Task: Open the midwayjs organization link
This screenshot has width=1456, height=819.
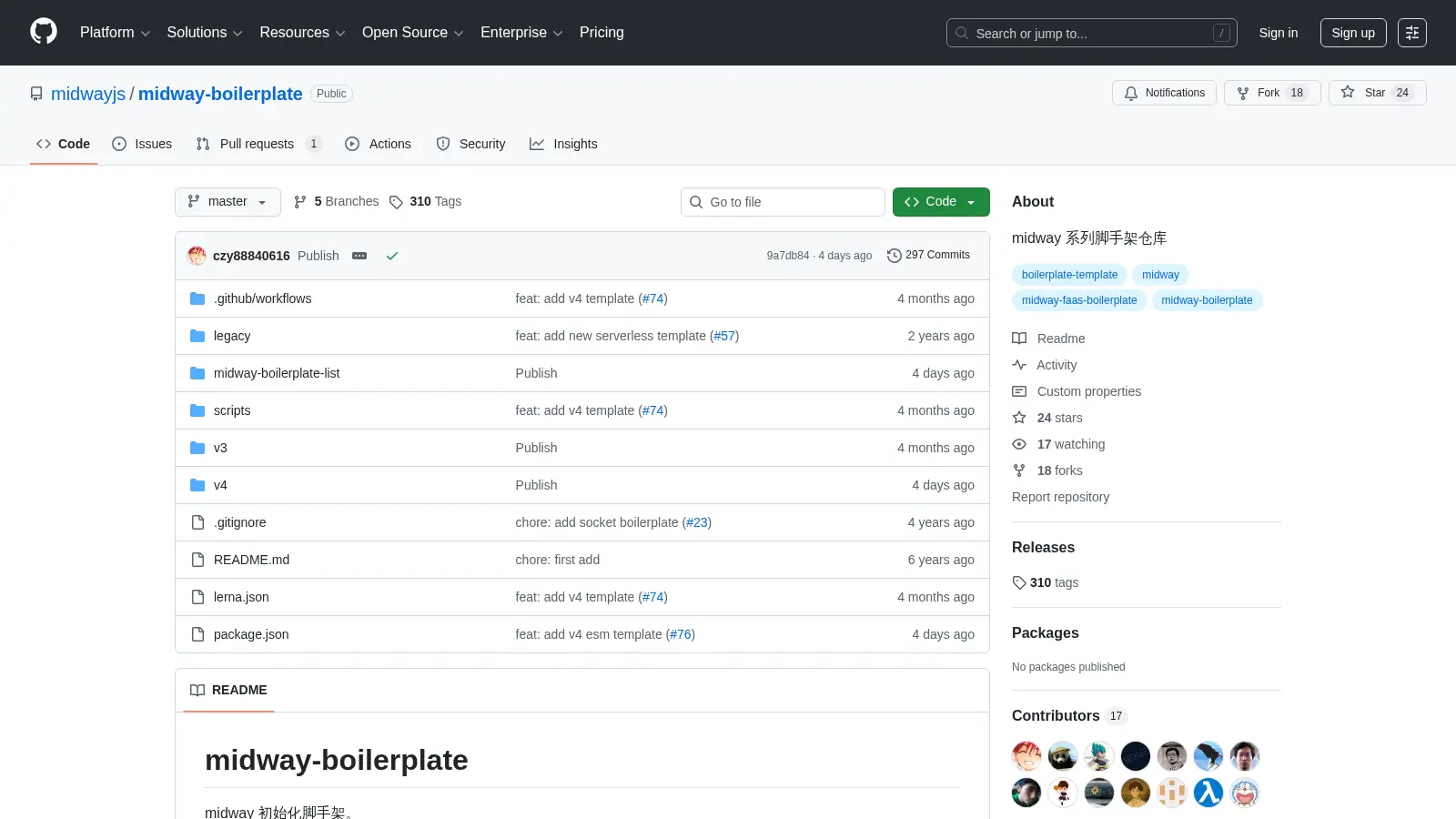Action: [88, 94]
